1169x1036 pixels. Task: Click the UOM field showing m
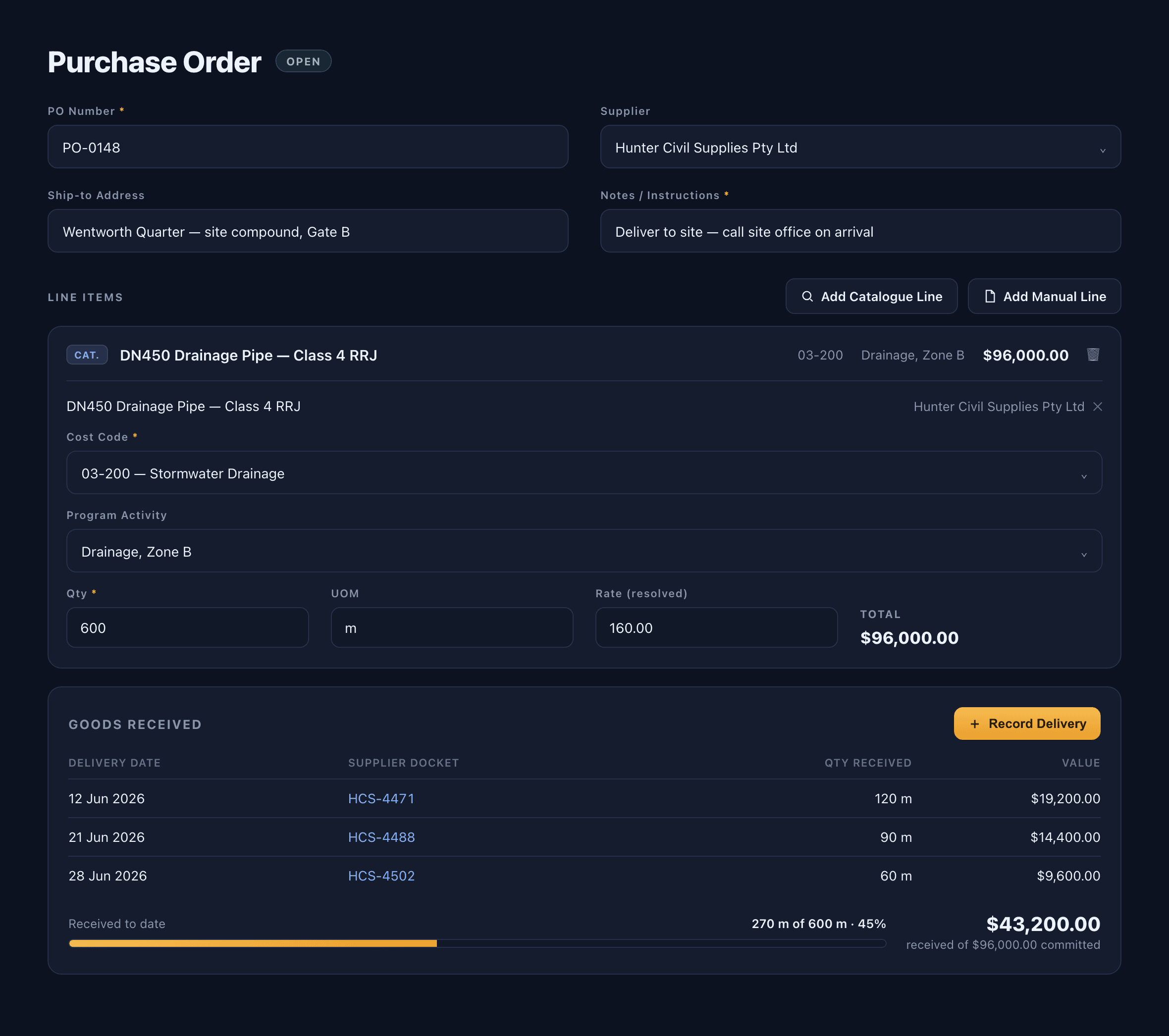pyautogui.click(x=452, y=628)
